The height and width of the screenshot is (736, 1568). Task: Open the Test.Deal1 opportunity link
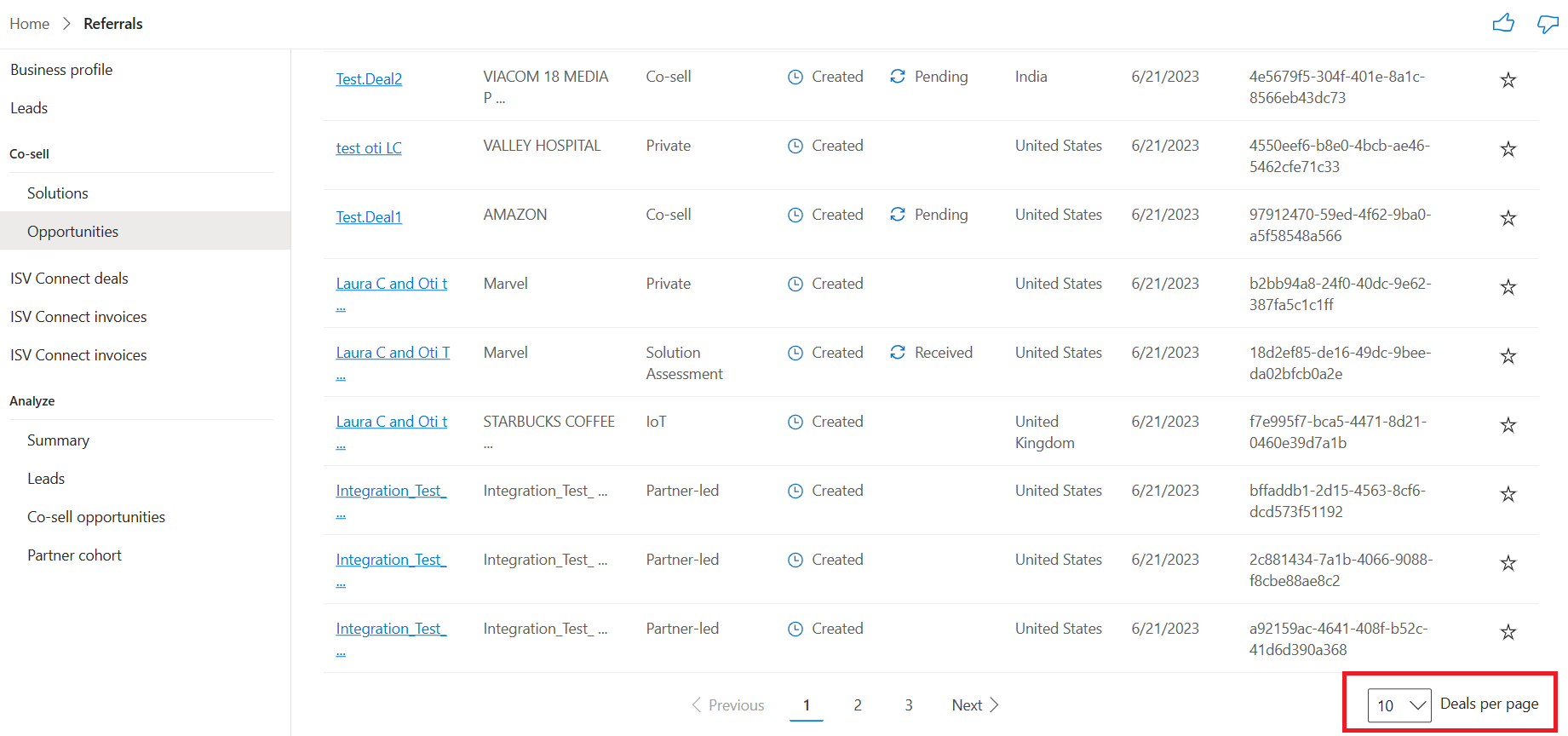[369, 217]
